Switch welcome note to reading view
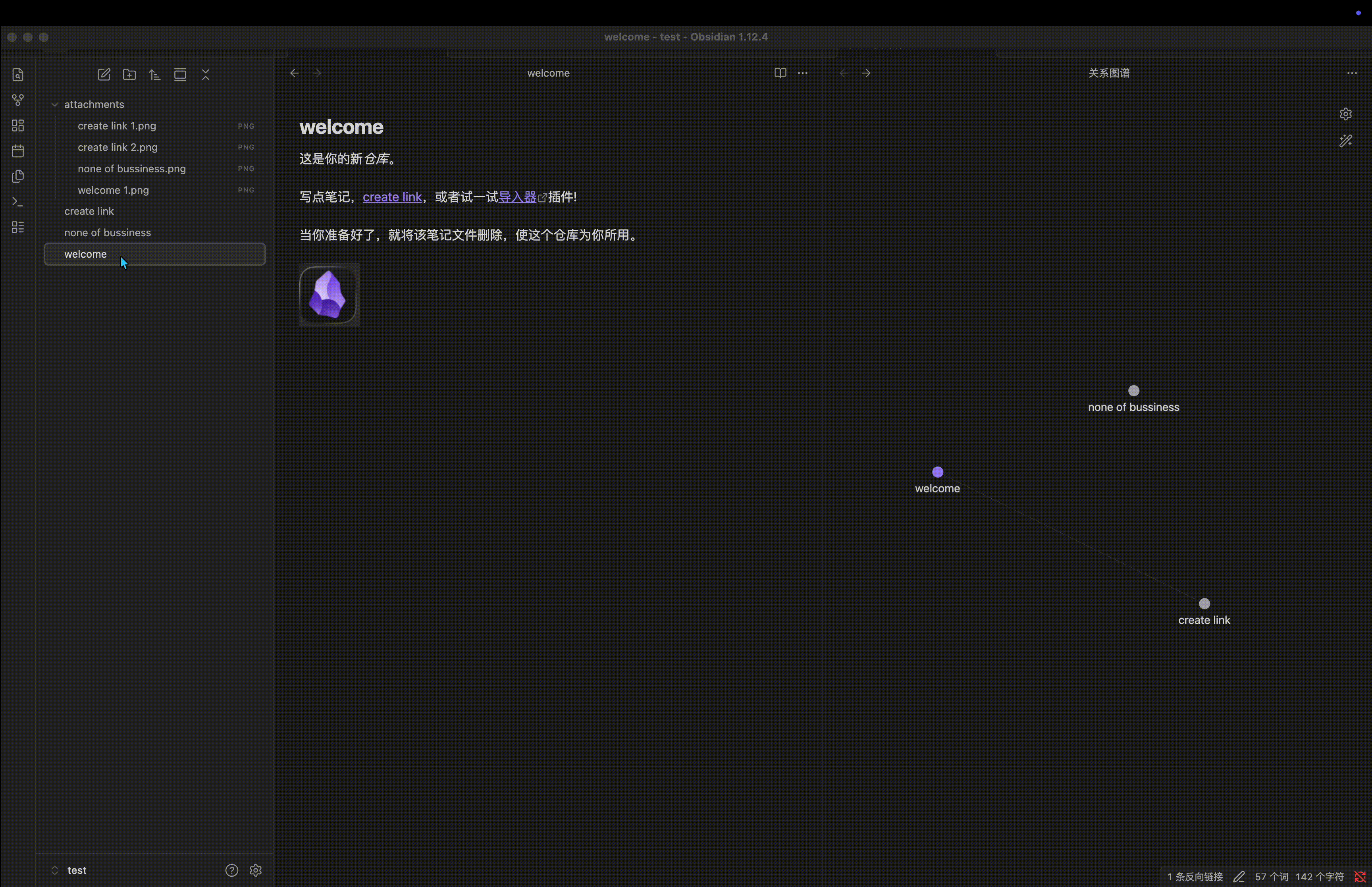This screenshot has height=887, width=1372. click(780, 73)
